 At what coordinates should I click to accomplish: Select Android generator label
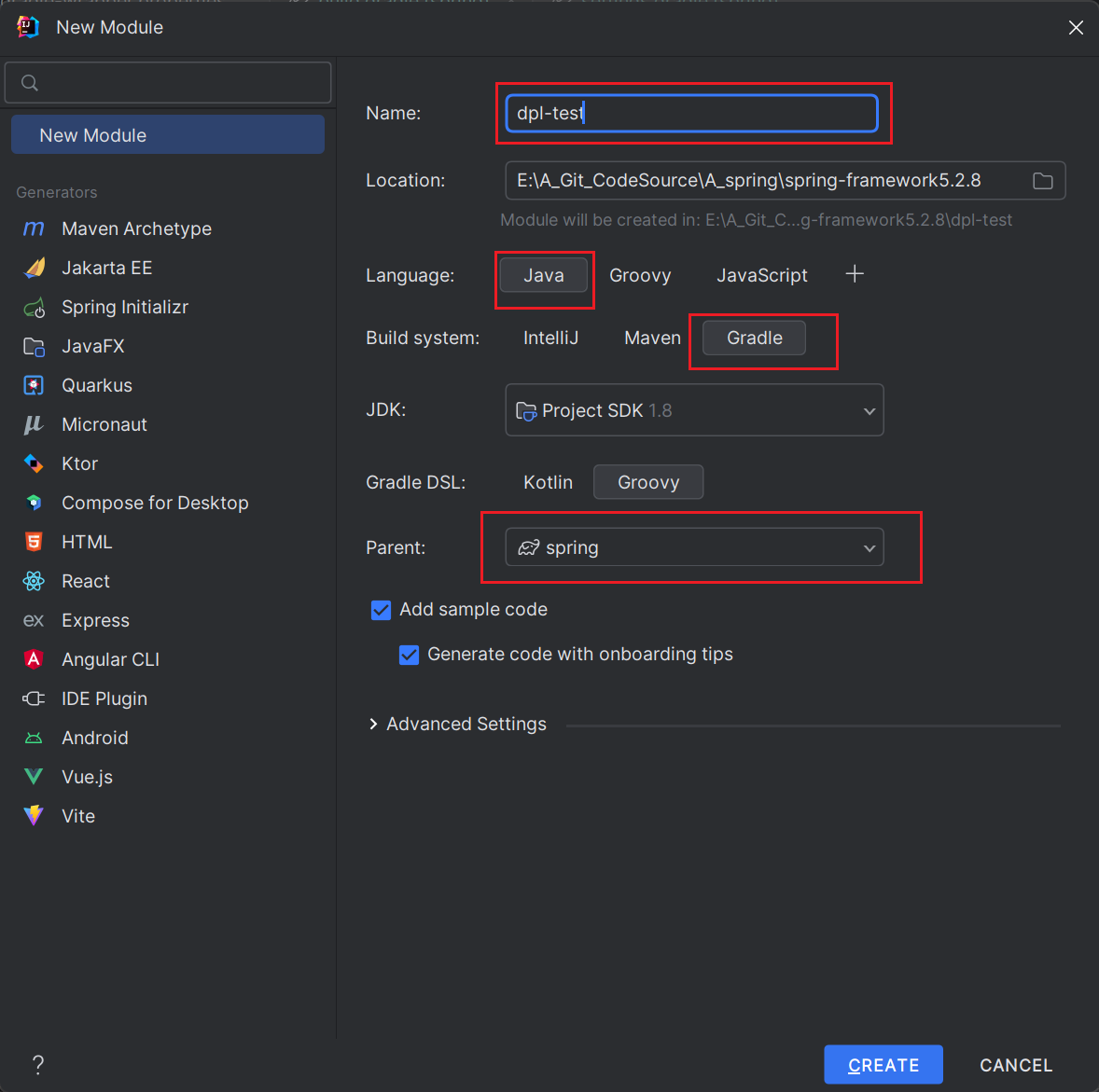[94, 739]
